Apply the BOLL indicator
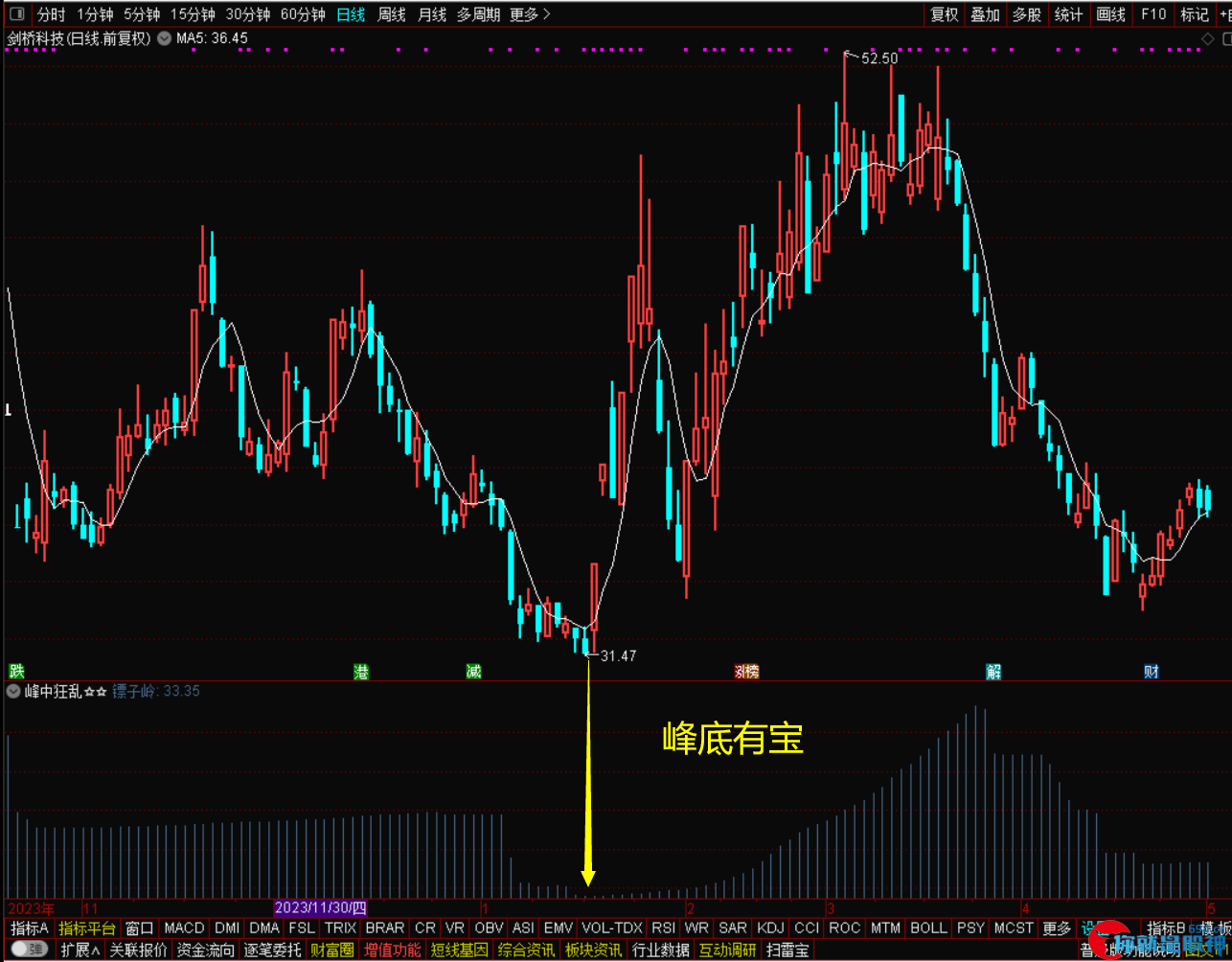Viewport: 1232px width, 962px height. 928,928
